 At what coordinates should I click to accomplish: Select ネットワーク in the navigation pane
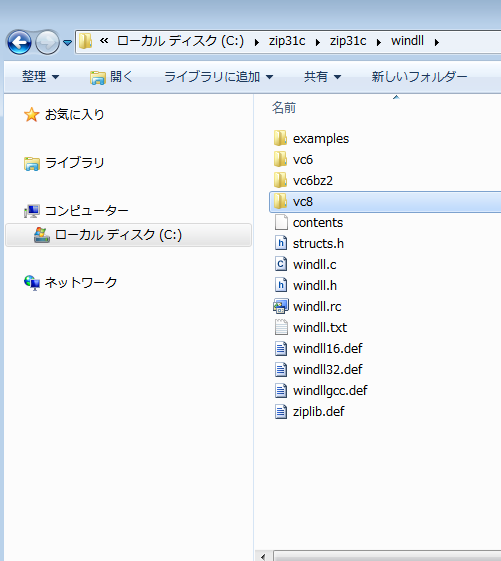coord(81,283)
